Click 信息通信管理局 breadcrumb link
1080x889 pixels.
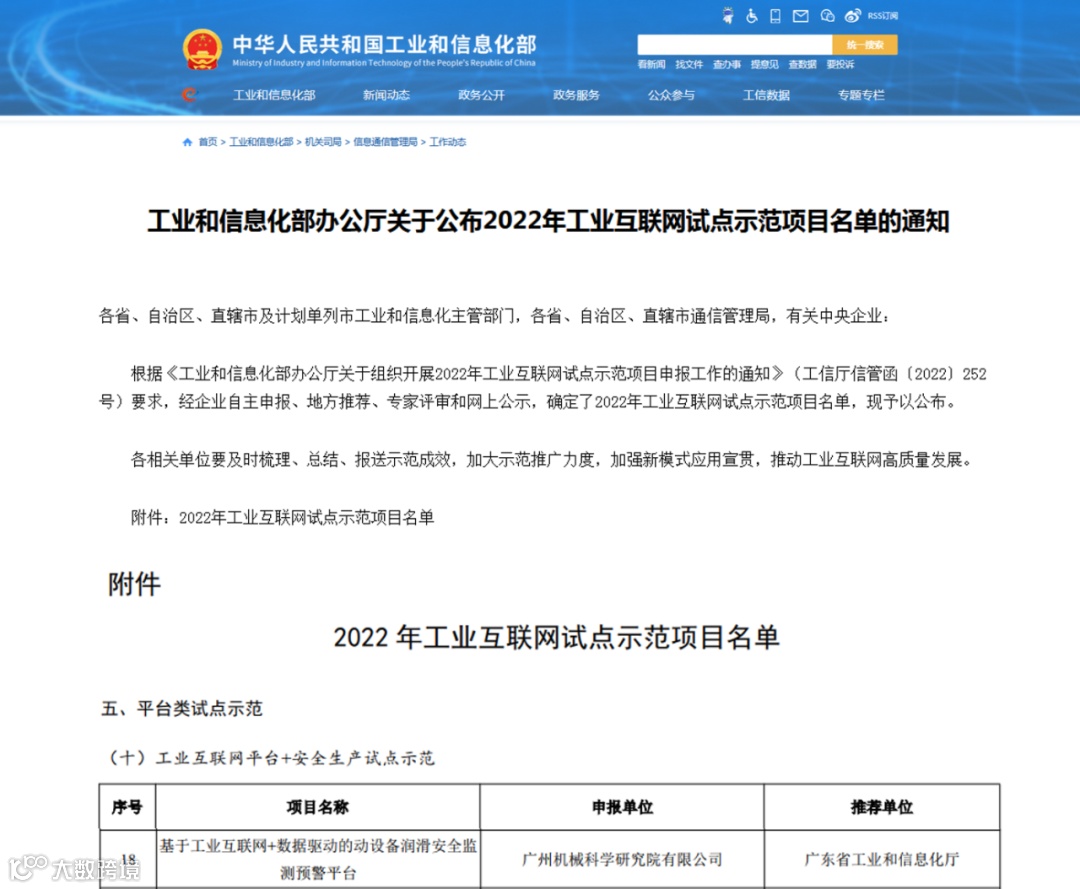pos(386,142)
